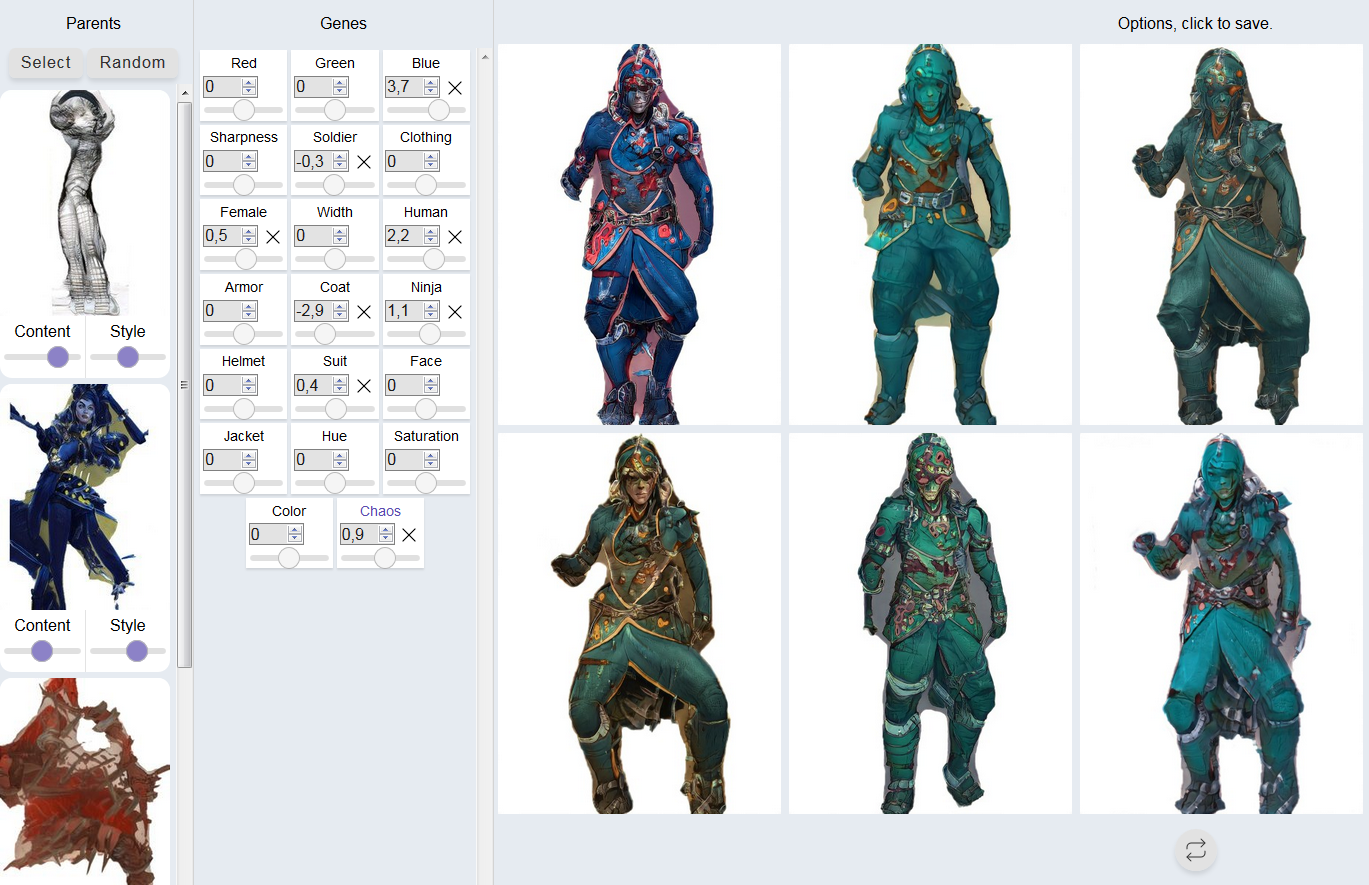The width and height of the screenshot is (1369, 885).
Task: Save the bottom-middle red-masked green character option
Action: pos(930,623)
